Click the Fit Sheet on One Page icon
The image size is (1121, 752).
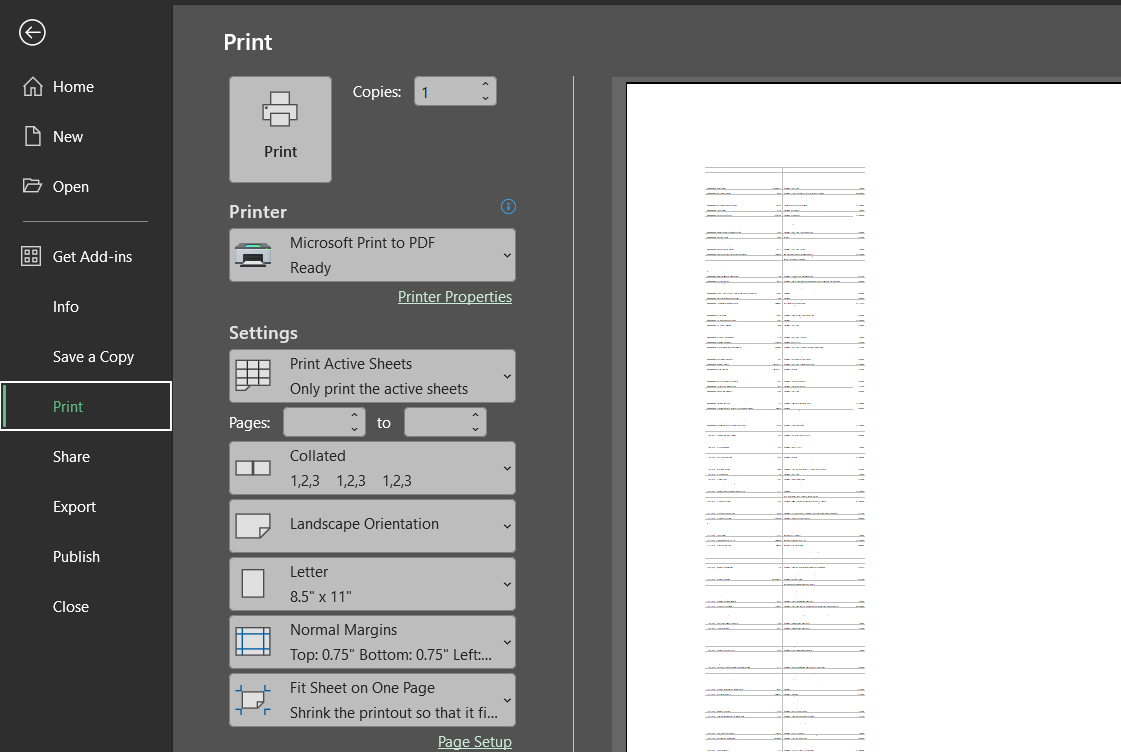253,699
